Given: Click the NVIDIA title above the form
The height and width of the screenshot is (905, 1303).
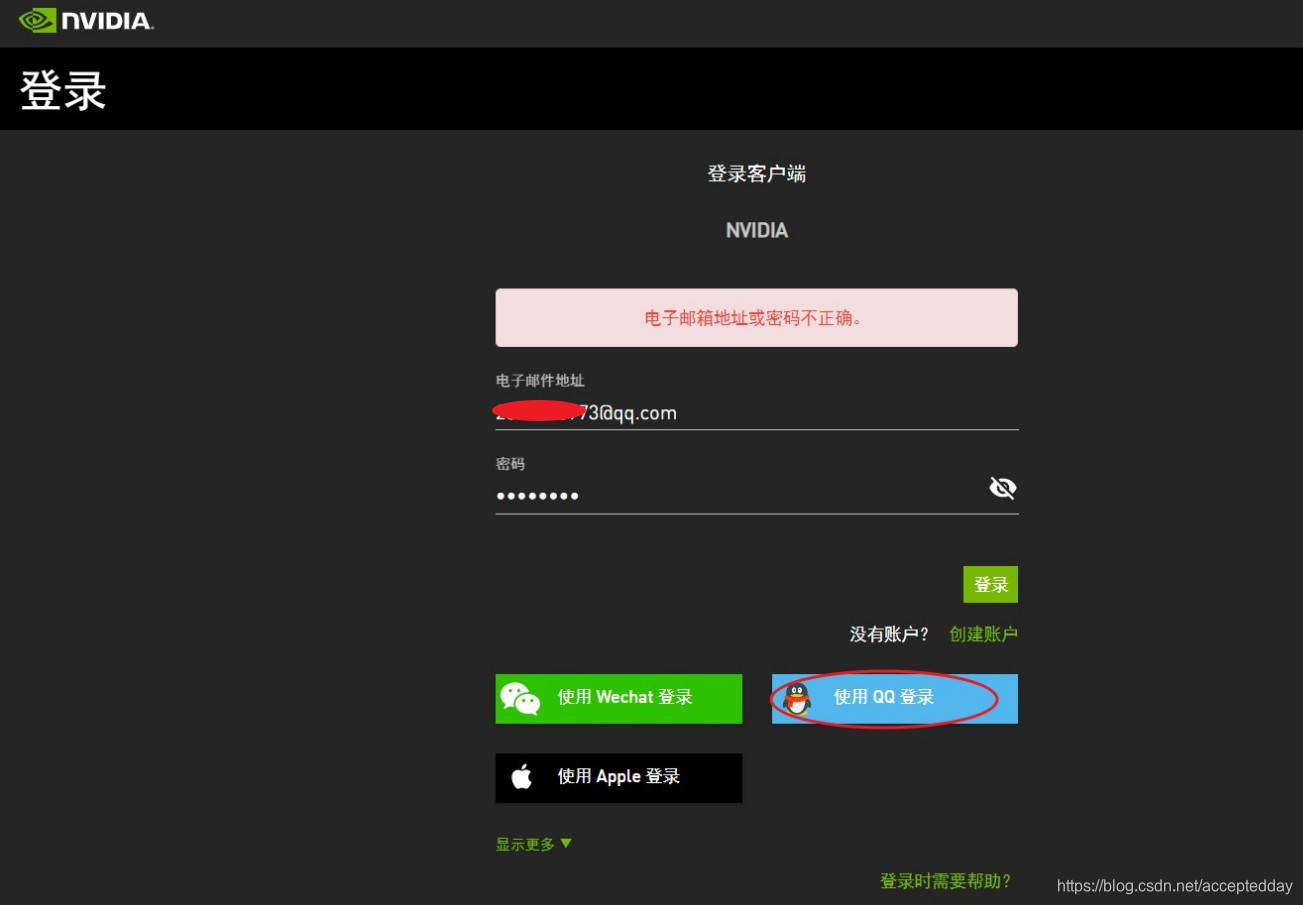Looking at the screenshot, I should (x=757, y=230).
